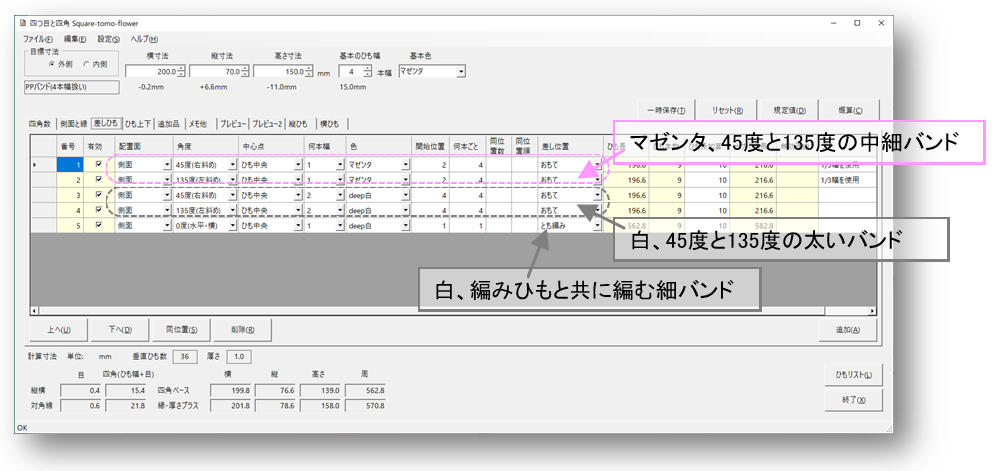Viewport: 1003px width, 471px height.
Task: Select row number 5 cell
Action: (x=71, y=225)
